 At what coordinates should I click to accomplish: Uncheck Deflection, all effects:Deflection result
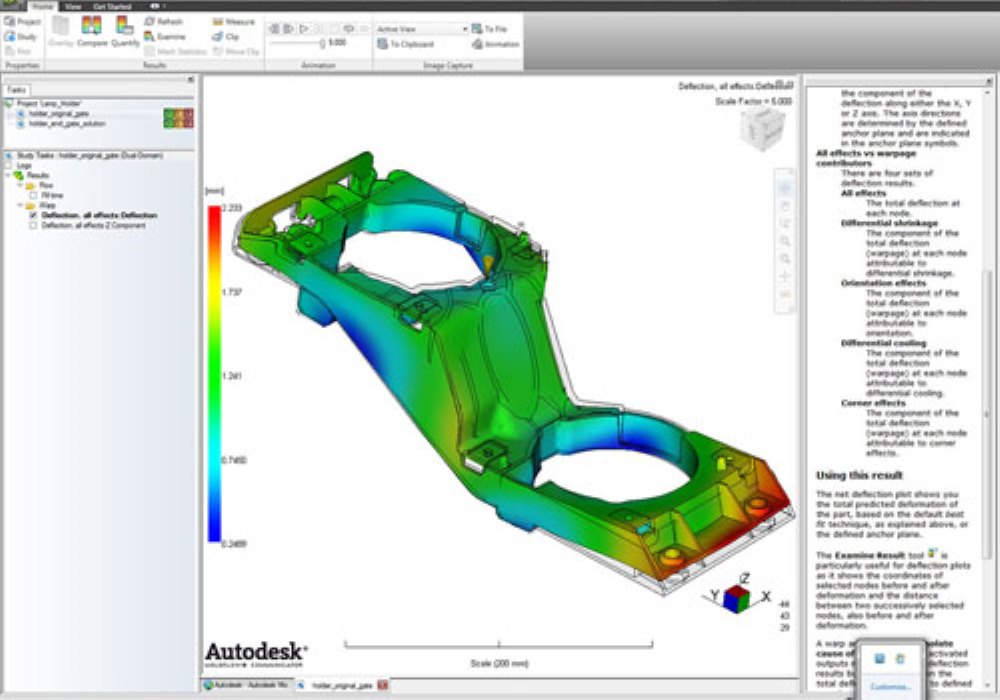34,215
